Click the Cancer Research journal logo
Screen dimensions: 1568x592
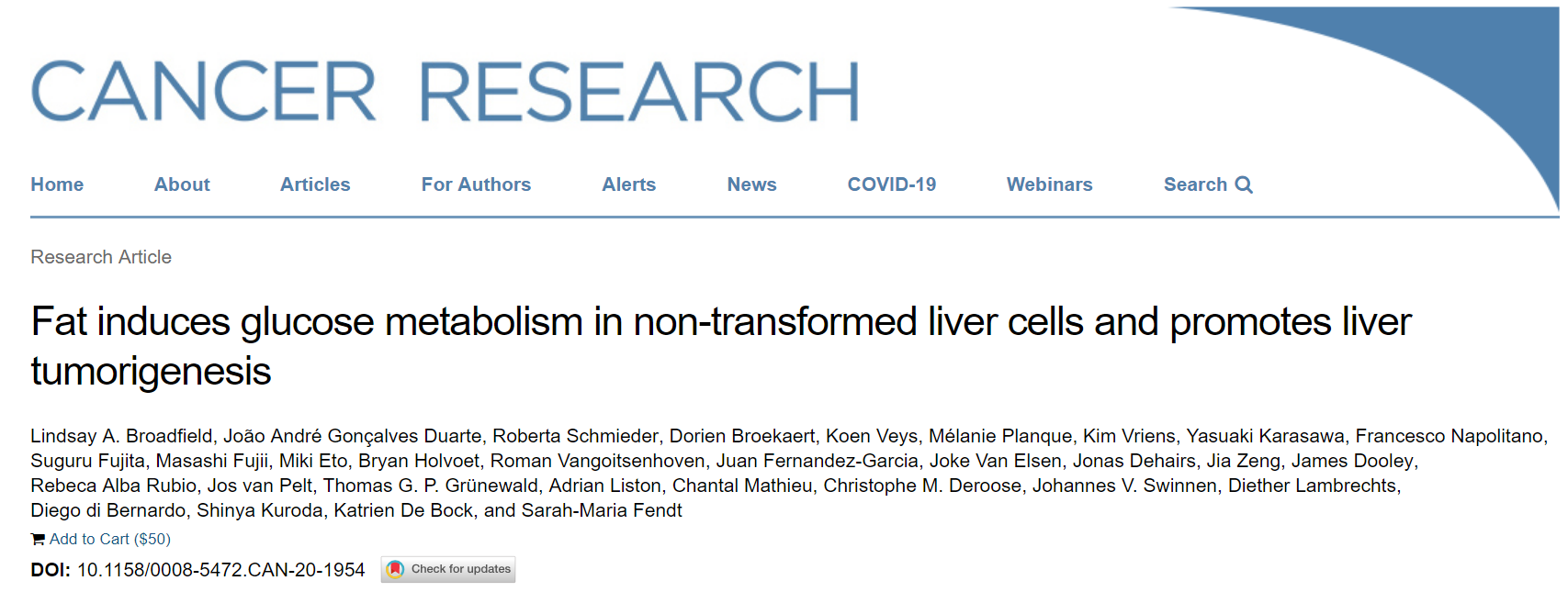[446, 92]
